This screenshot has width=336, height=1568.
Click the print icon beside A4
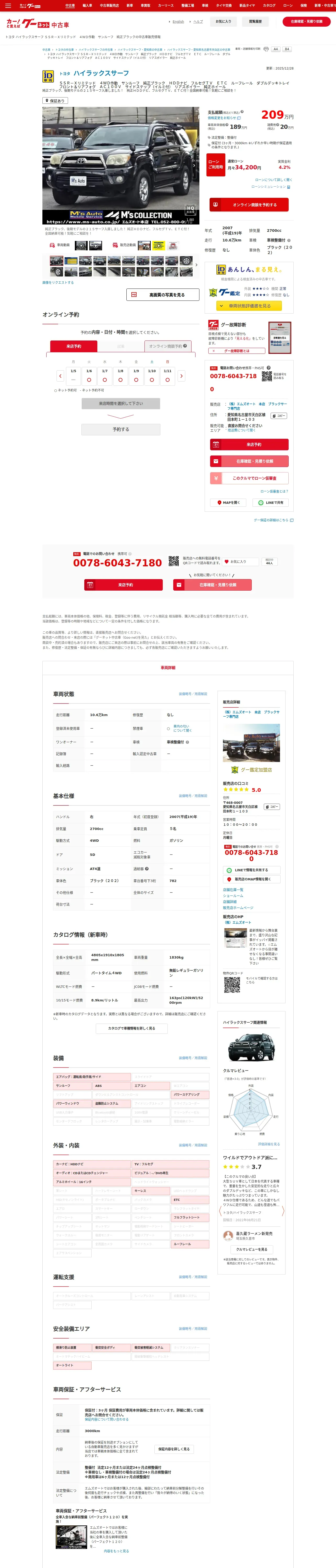266,49
